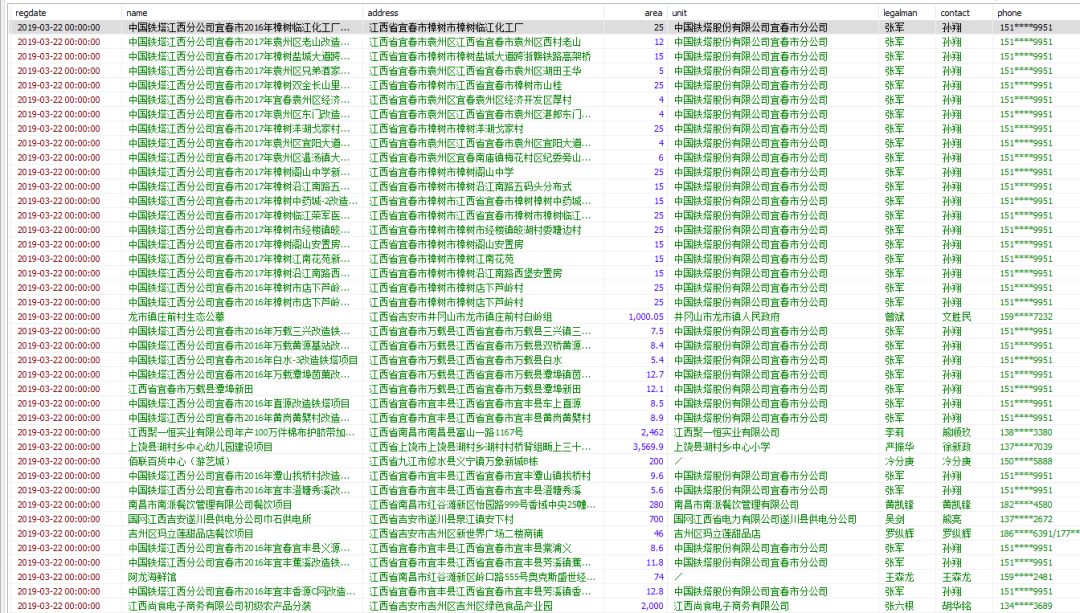
Task: Click unit cell 江西尚食电子商务有限公司
Action: click(731, 606)
